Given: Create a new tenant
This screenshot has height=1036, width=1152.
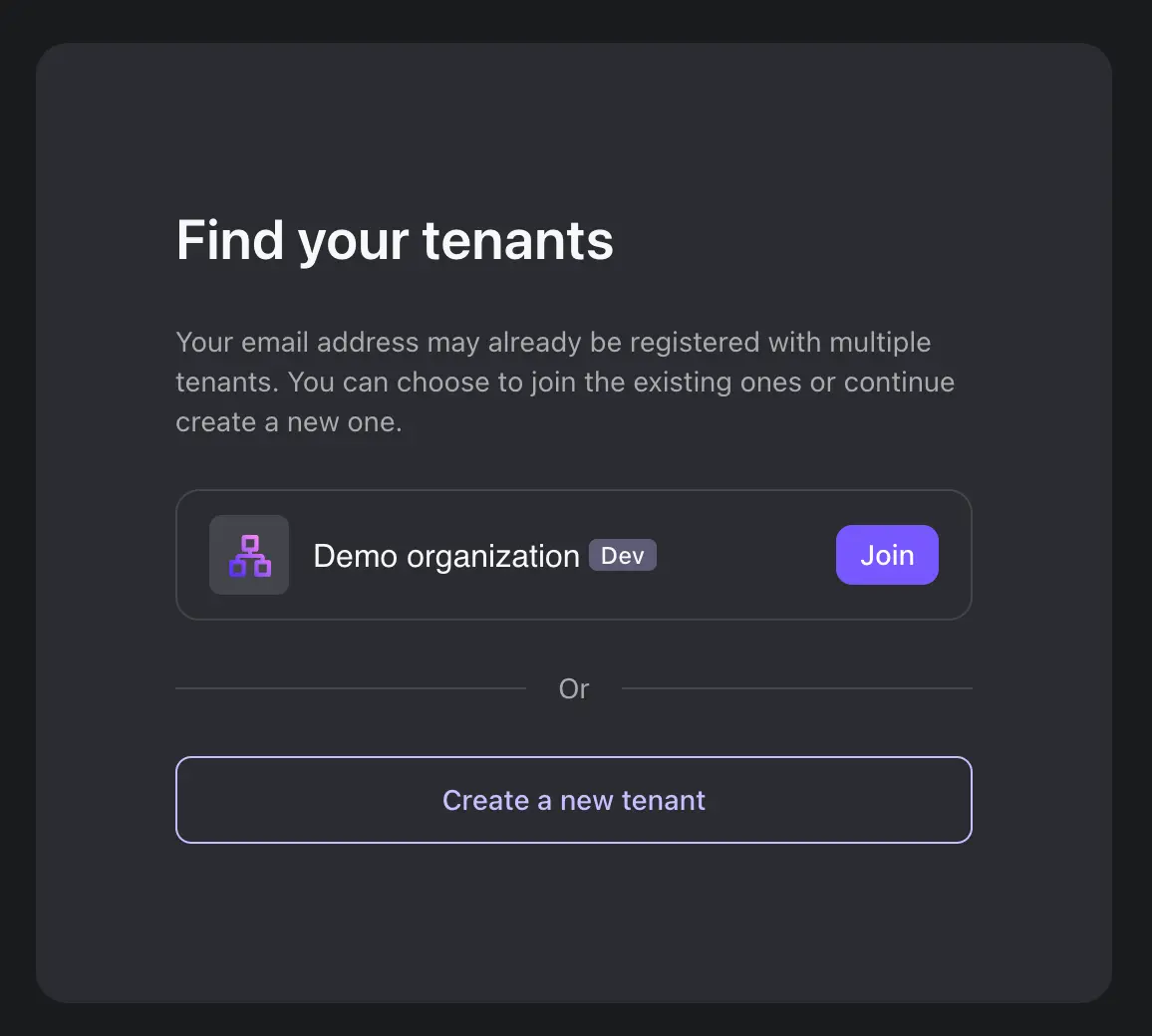Looking at the screenshot, I should [x=574, y=800].
